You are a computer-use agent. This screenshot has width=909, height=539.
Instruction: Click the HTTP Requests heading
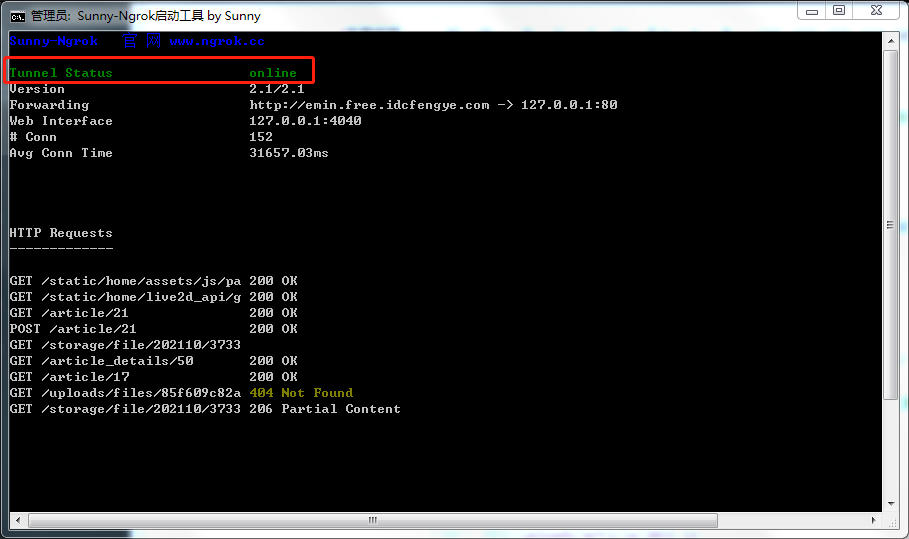pyautogui.click(x=61, y=233)
